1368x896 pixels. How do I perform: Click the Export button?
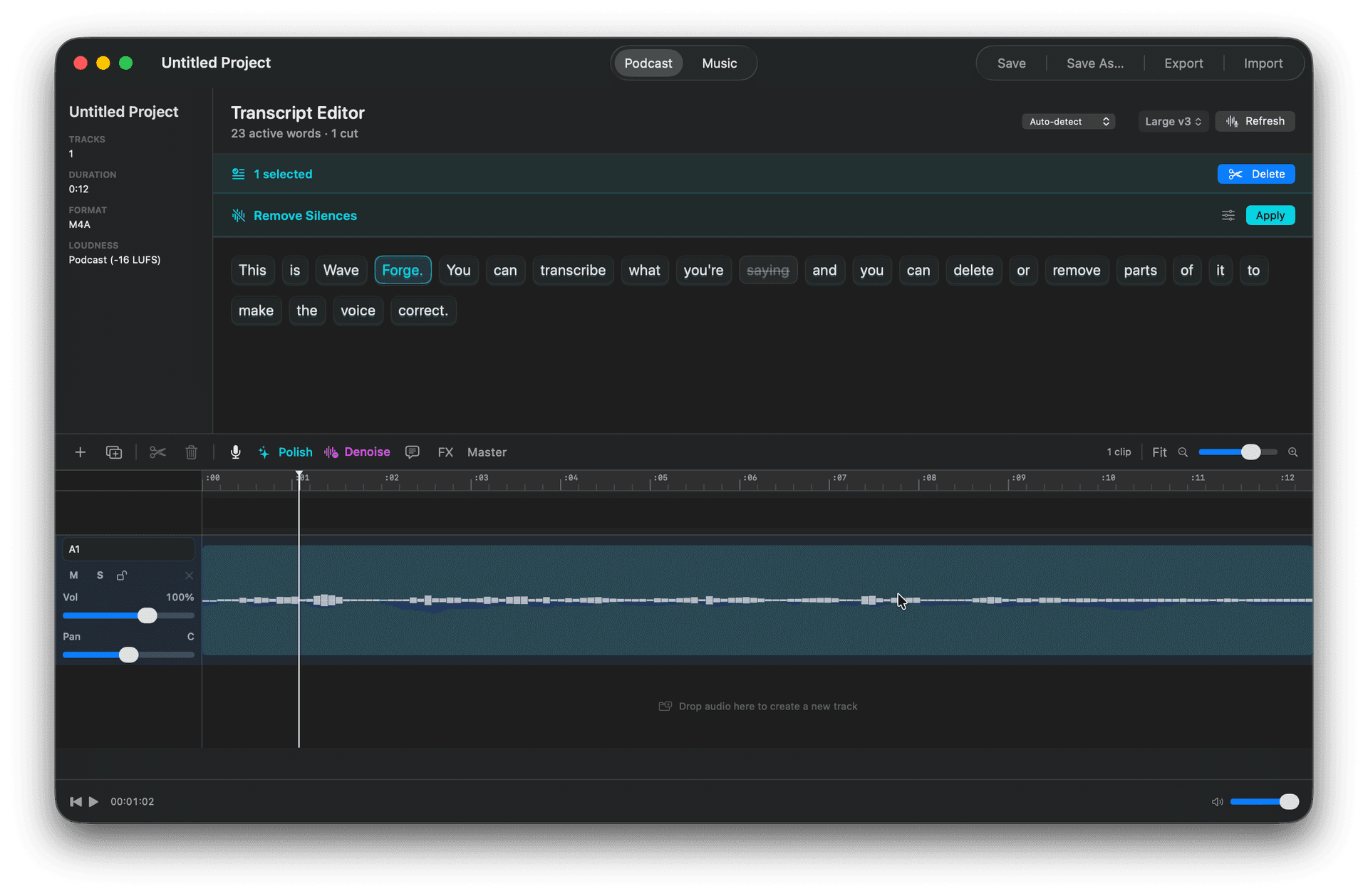1183,63
